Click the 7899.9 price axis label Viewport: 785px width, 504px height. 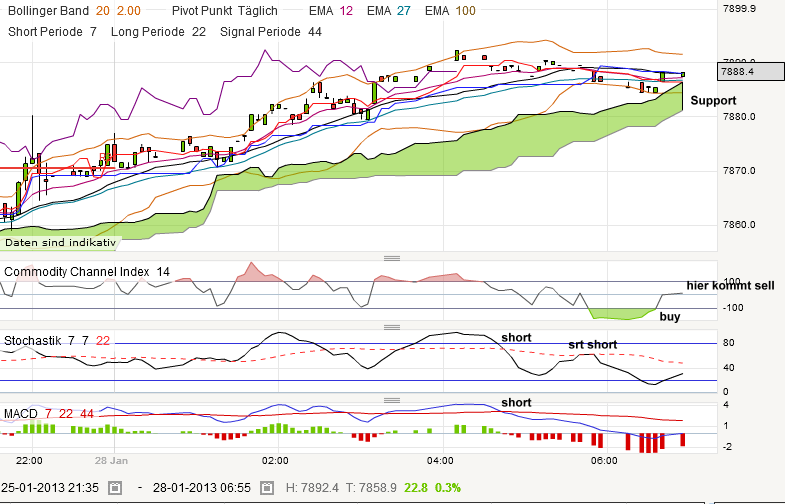pyautogui.click(x=739, y=9)
